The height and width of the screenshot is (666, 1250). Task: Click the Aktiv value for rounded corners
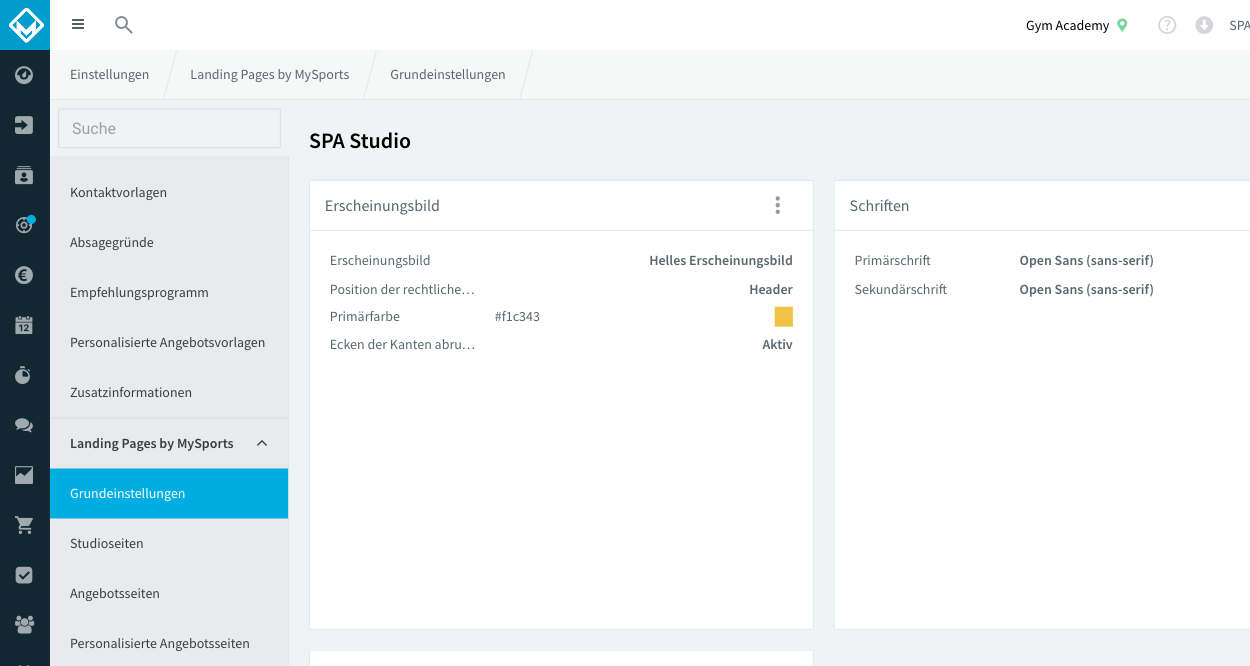pos(777,344)
